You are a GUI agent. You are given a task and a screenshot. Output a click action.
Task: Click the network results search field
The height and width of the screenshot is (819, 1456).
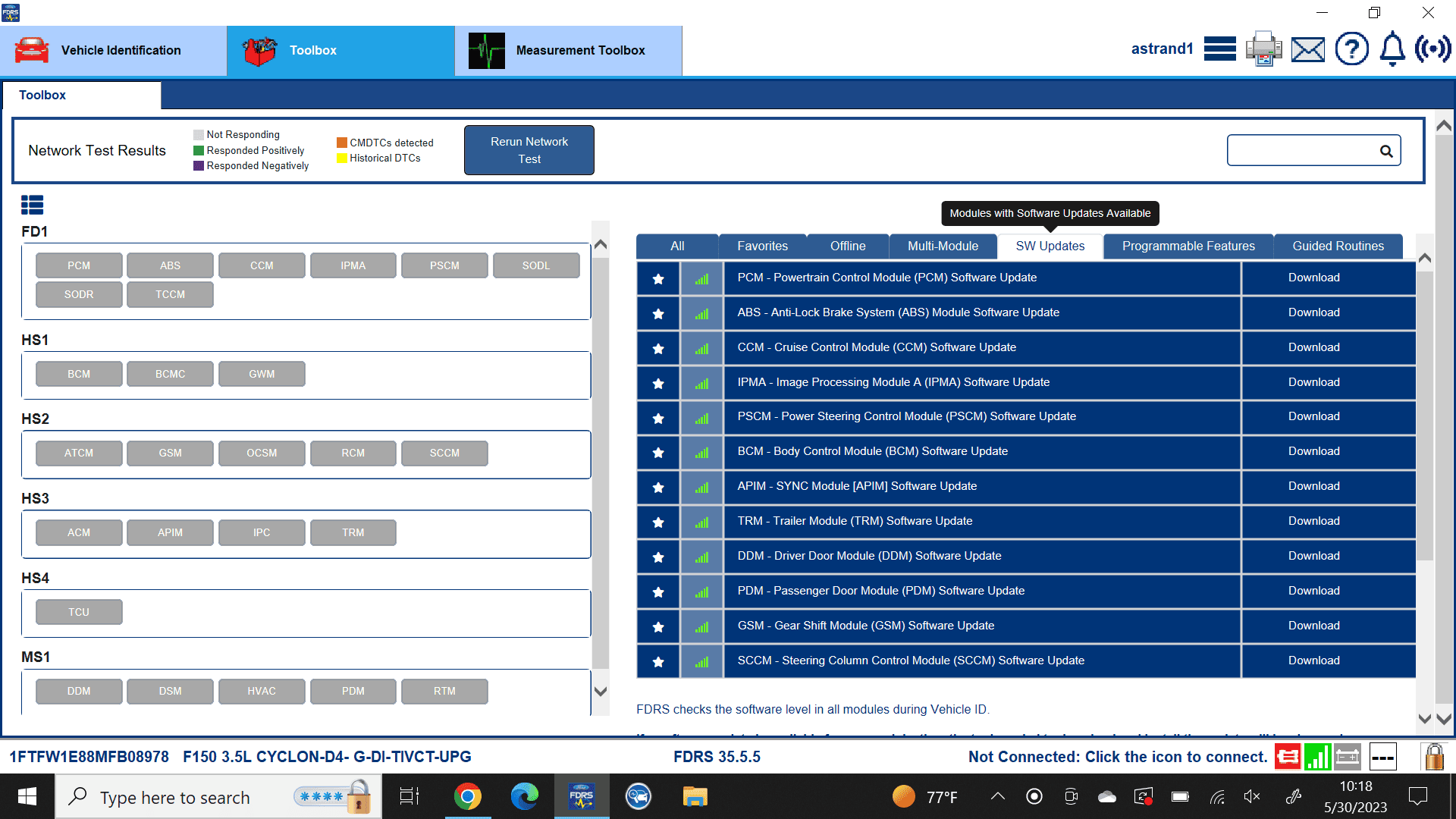(x=1302, y=150)
